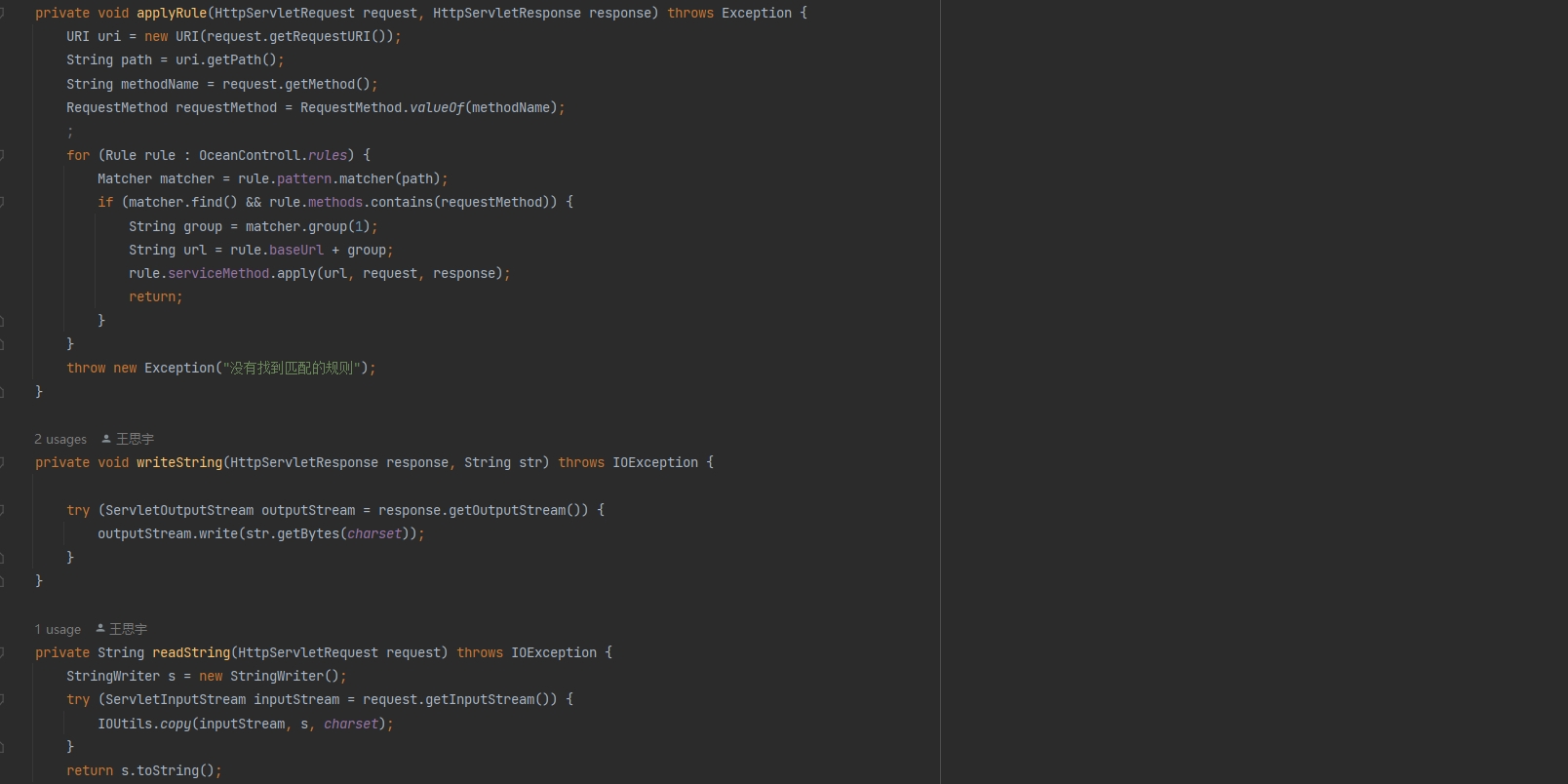The image size is (1568, 784).
Task: Fold the writeString method at its signature line
Action: pos(2,462)
